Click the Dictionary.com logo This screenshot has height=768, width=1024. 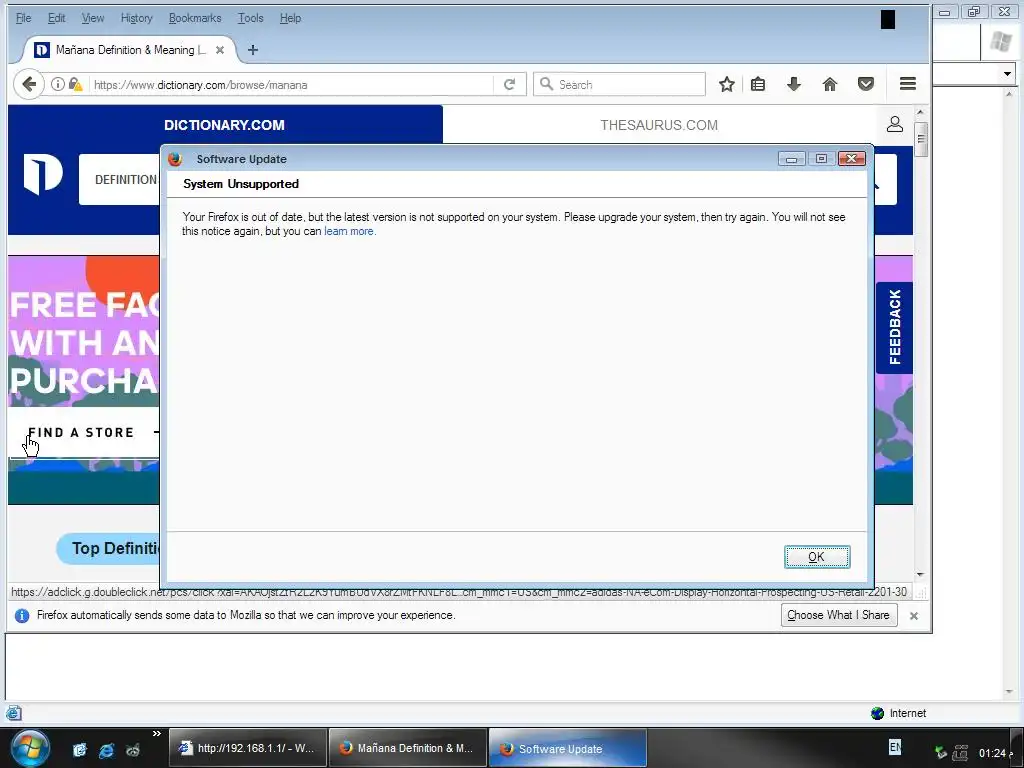pyautogui.click(x=43, y=175)
